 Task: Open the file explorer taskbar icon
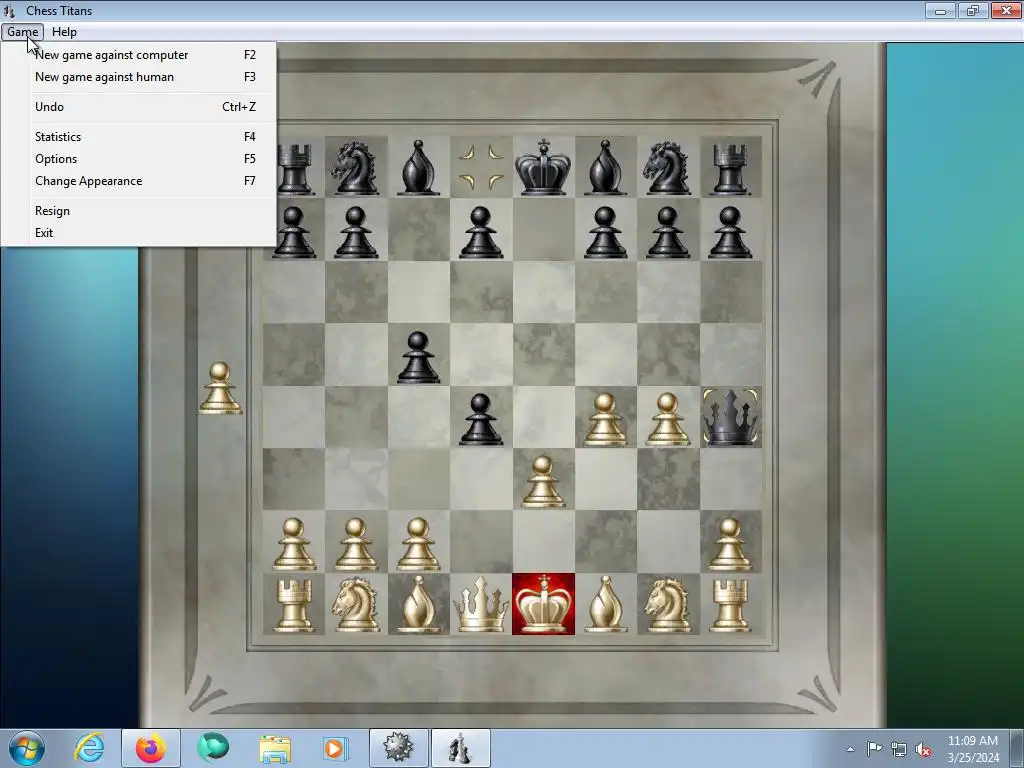275,748
